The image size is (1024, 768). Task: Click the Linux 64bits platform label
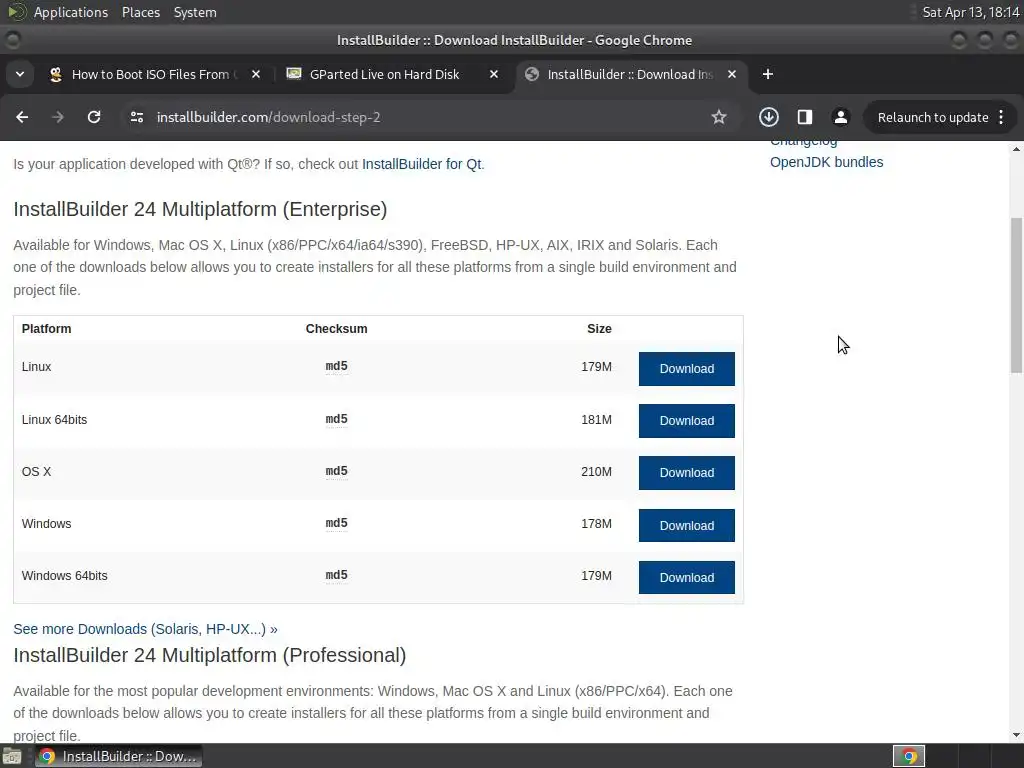[54, 419]
